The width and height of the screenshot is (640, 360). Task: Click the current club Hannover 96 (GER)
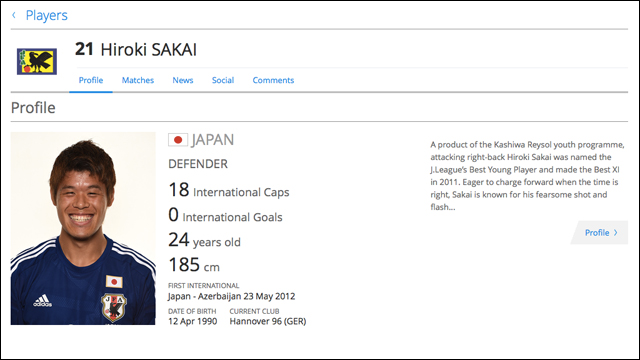coord(268,321)
